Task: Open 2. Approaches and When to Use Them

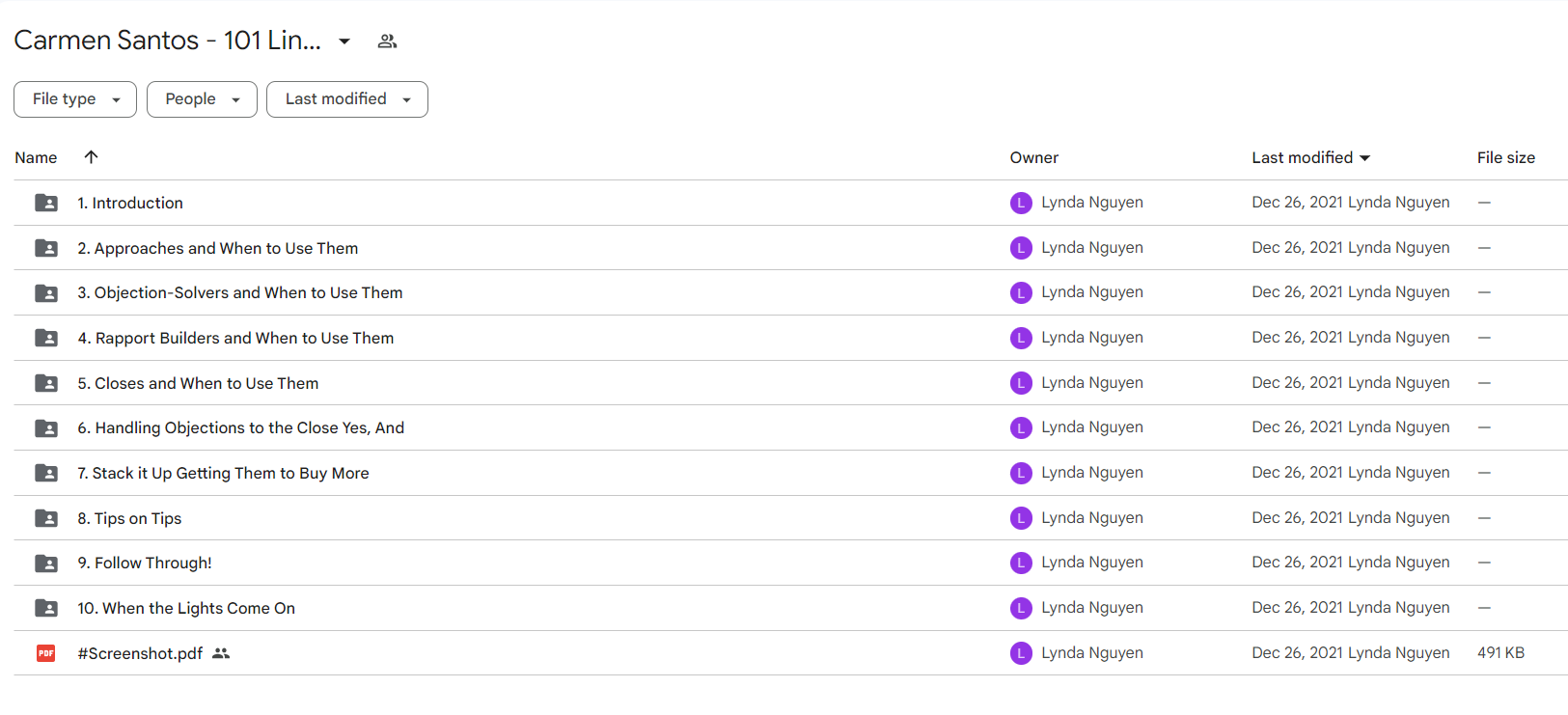Action: coord(218,248)
